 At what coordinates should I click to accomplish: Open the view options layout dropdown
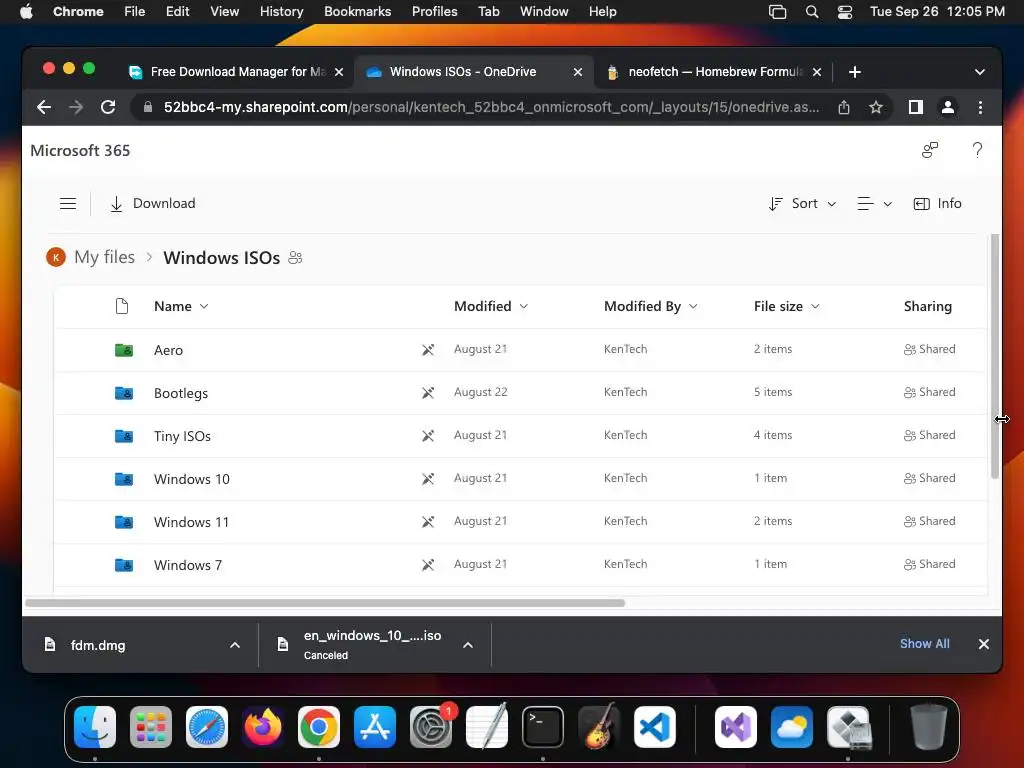coord(874,204)
